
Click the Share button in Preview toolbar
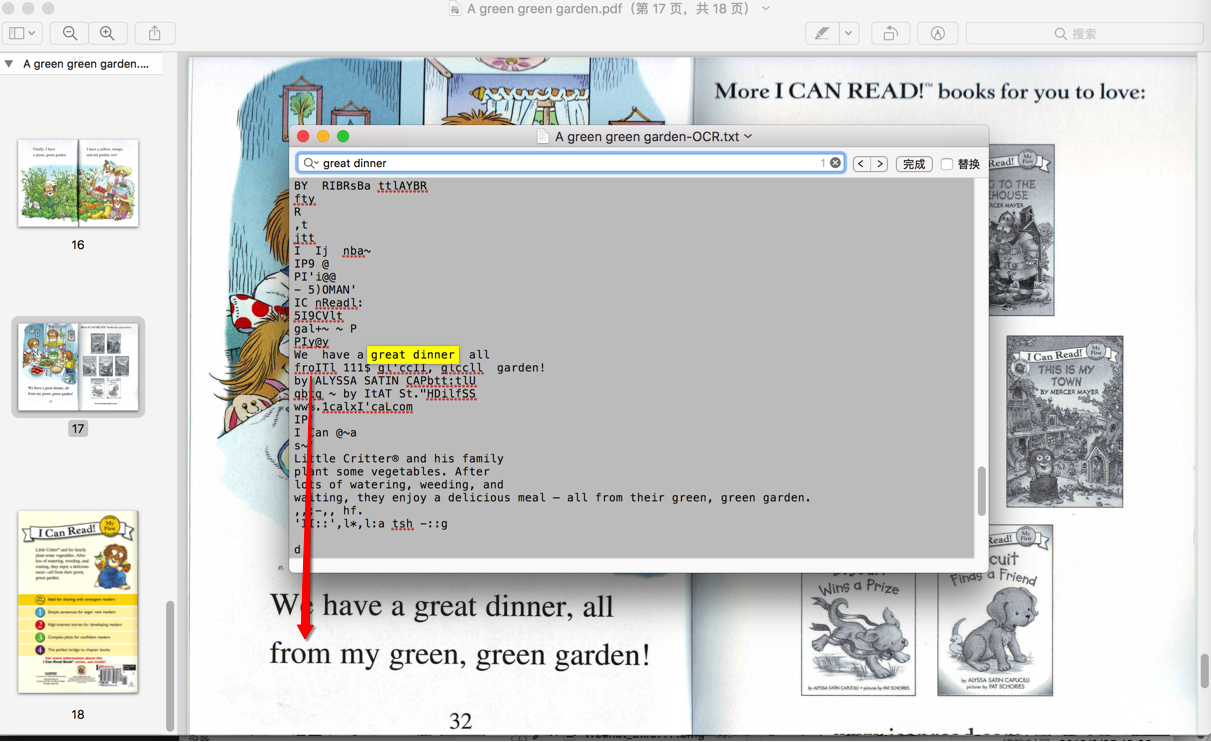[x=155, y=33]
